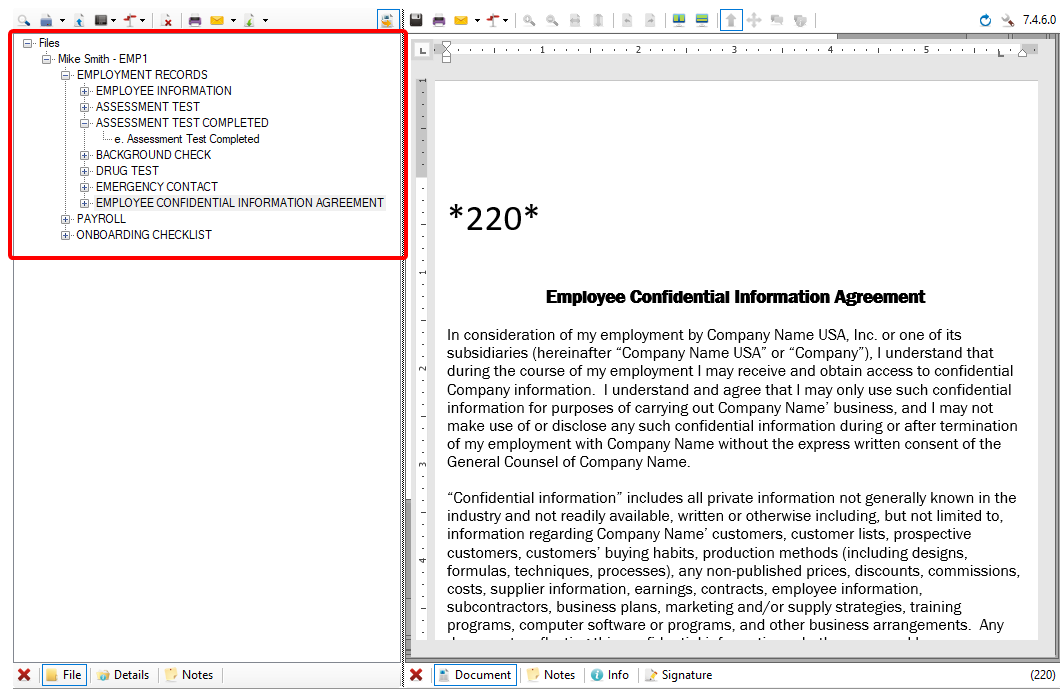Click the export icon with orange arrow

coord(387,20)
